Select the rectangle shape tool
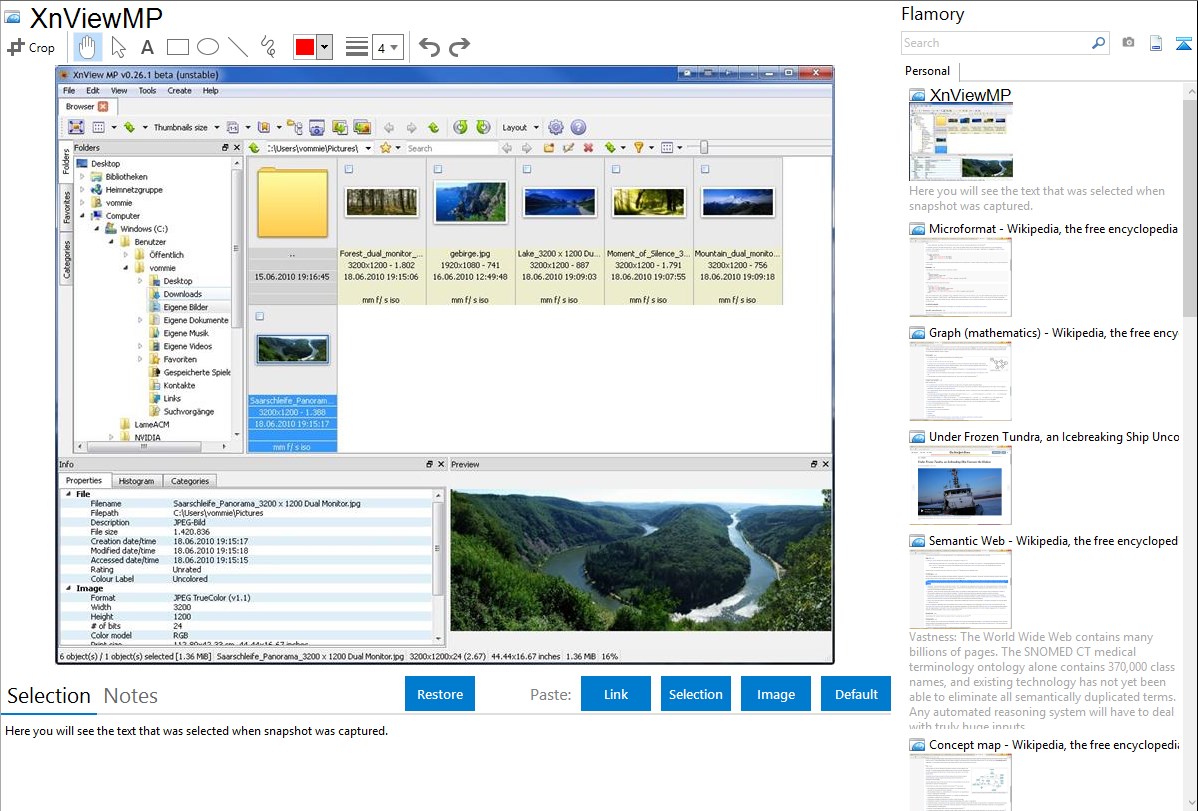The width and height of the screenshot is (1198, 811). pos(178,47)
